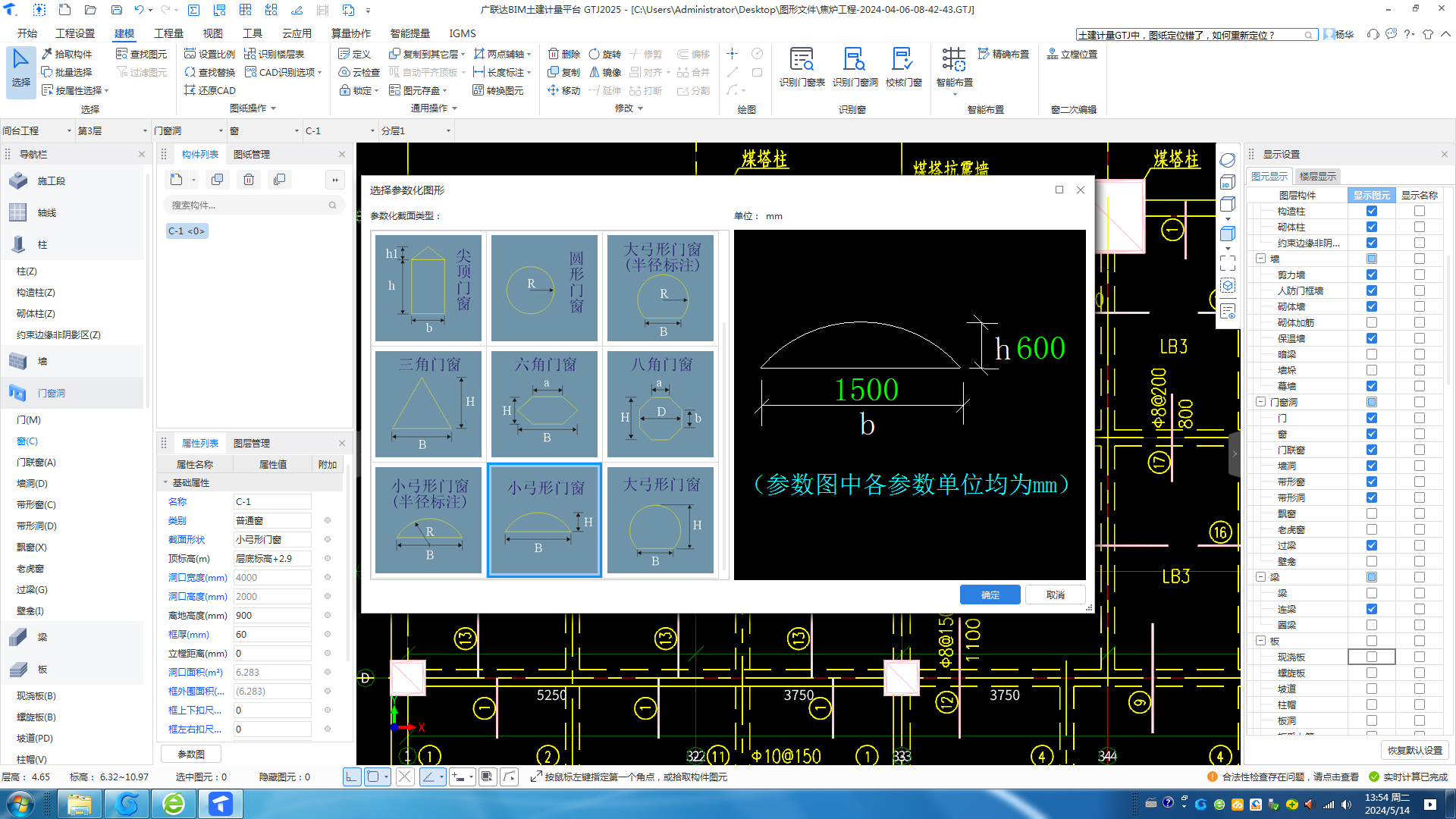
Task: Click 搜索构件 search field
Action: click(253, 206)
